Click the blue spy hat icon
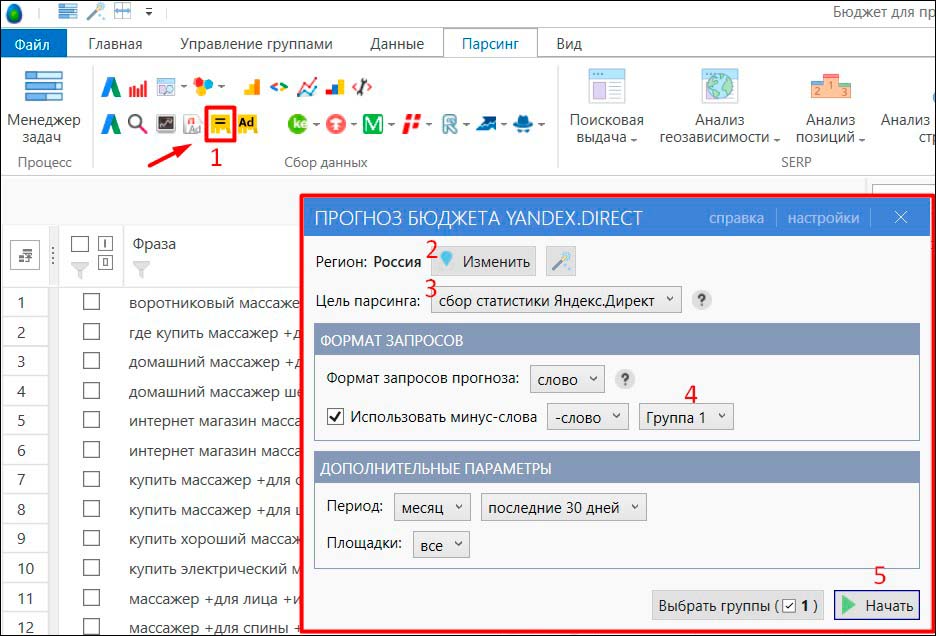Screen dimensions: 936x636 click(524, 124)
